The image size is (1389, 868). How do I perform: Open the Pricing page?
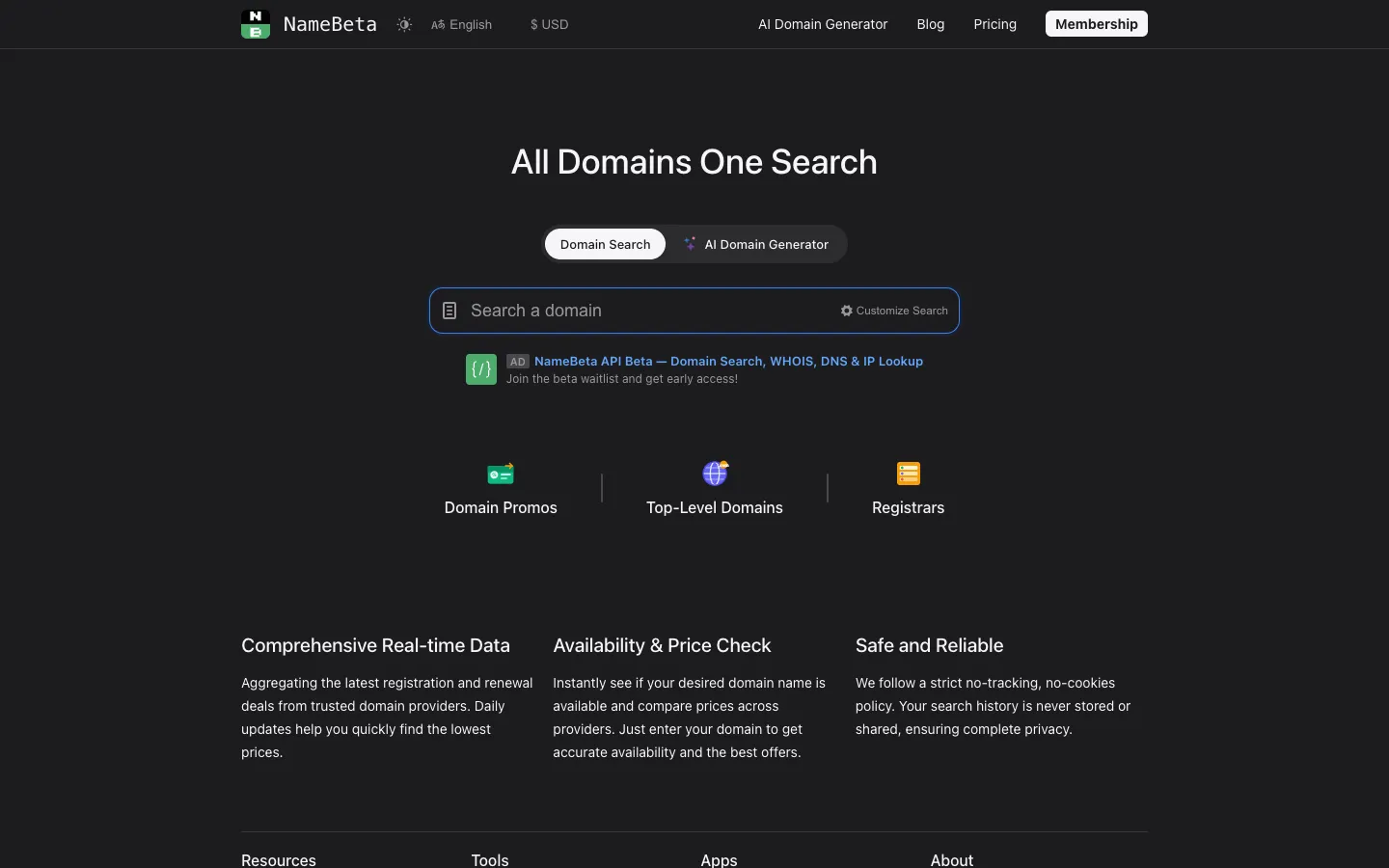994,24
